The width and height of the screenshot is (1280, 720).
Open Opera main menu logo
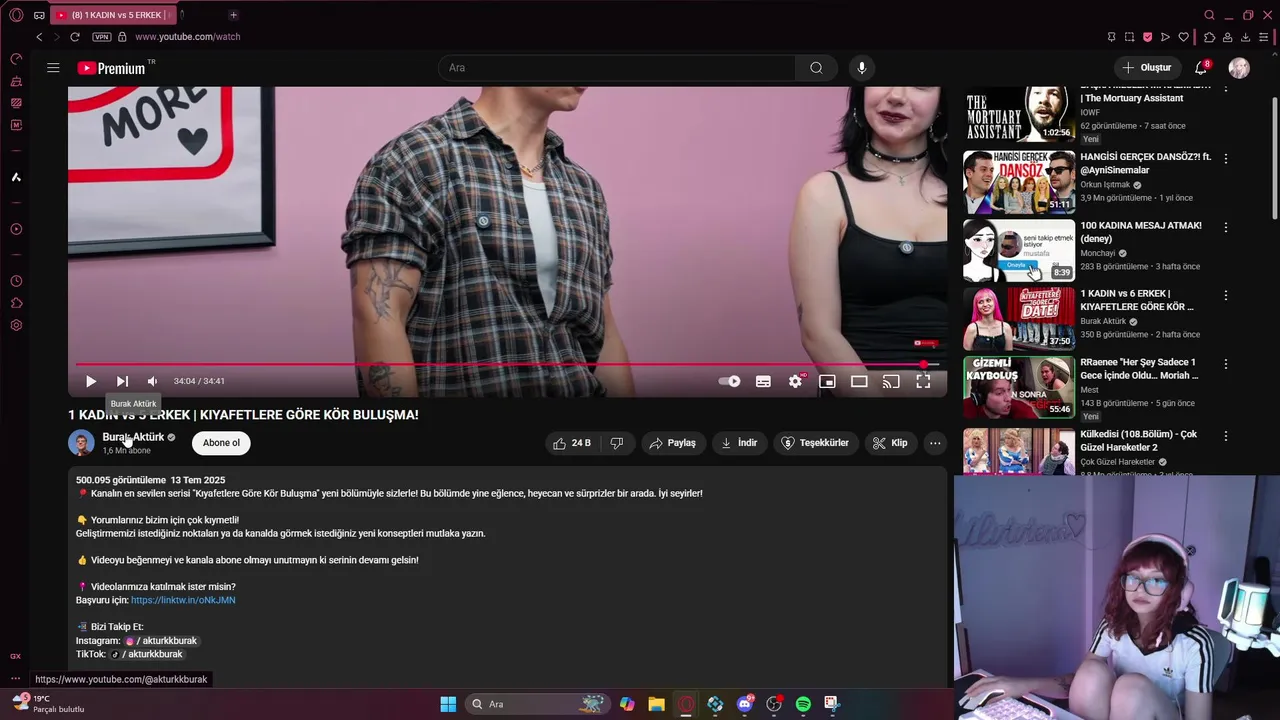click(x=16, y=15)
